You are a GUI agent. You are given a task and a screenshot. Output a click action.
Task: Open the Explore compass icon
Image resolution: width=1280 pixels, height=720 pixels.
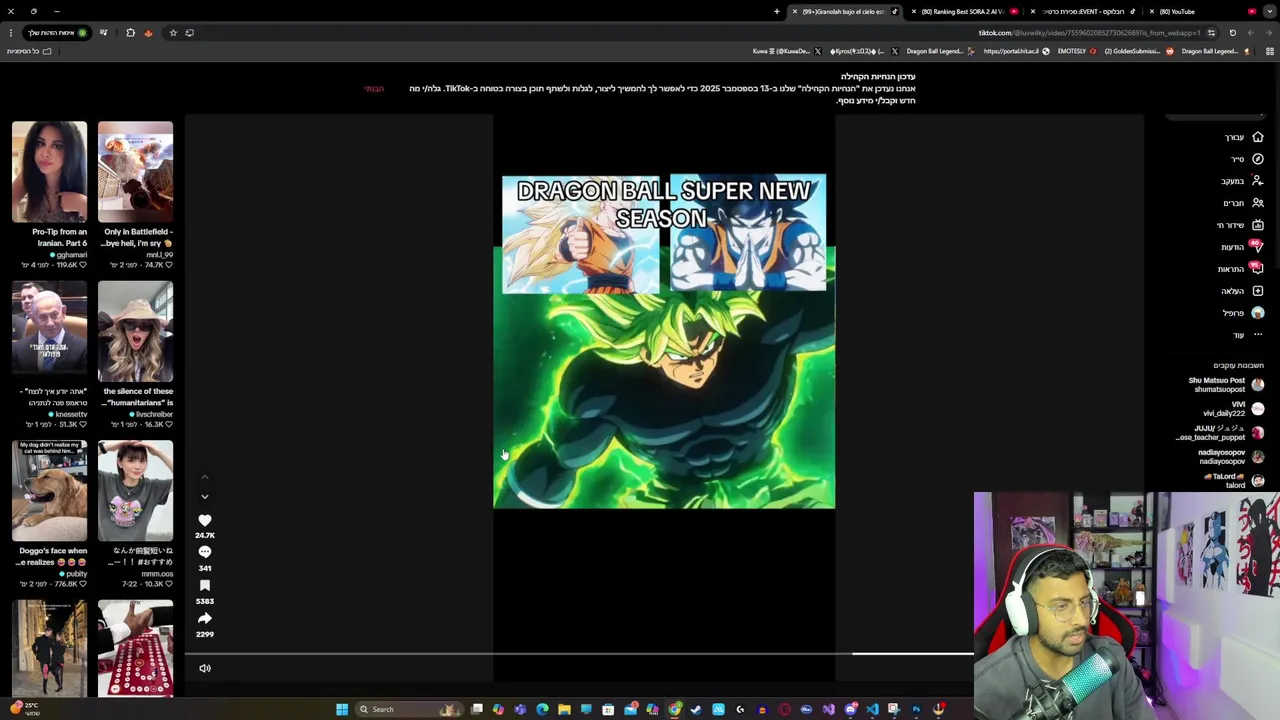pyautogui.click(x=1257, y=159)
